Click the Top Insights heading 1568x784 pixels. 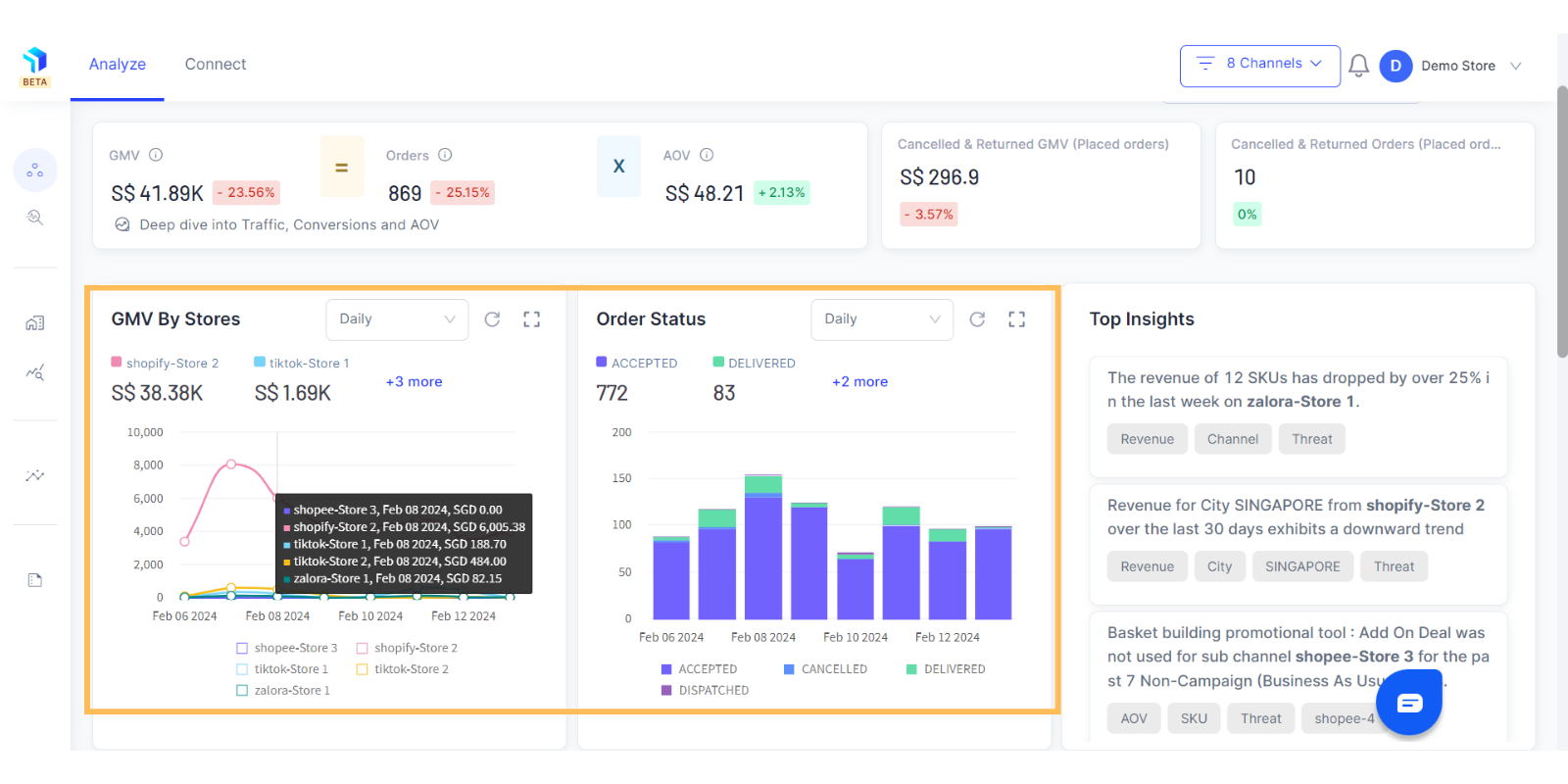tap(1142, 319)
